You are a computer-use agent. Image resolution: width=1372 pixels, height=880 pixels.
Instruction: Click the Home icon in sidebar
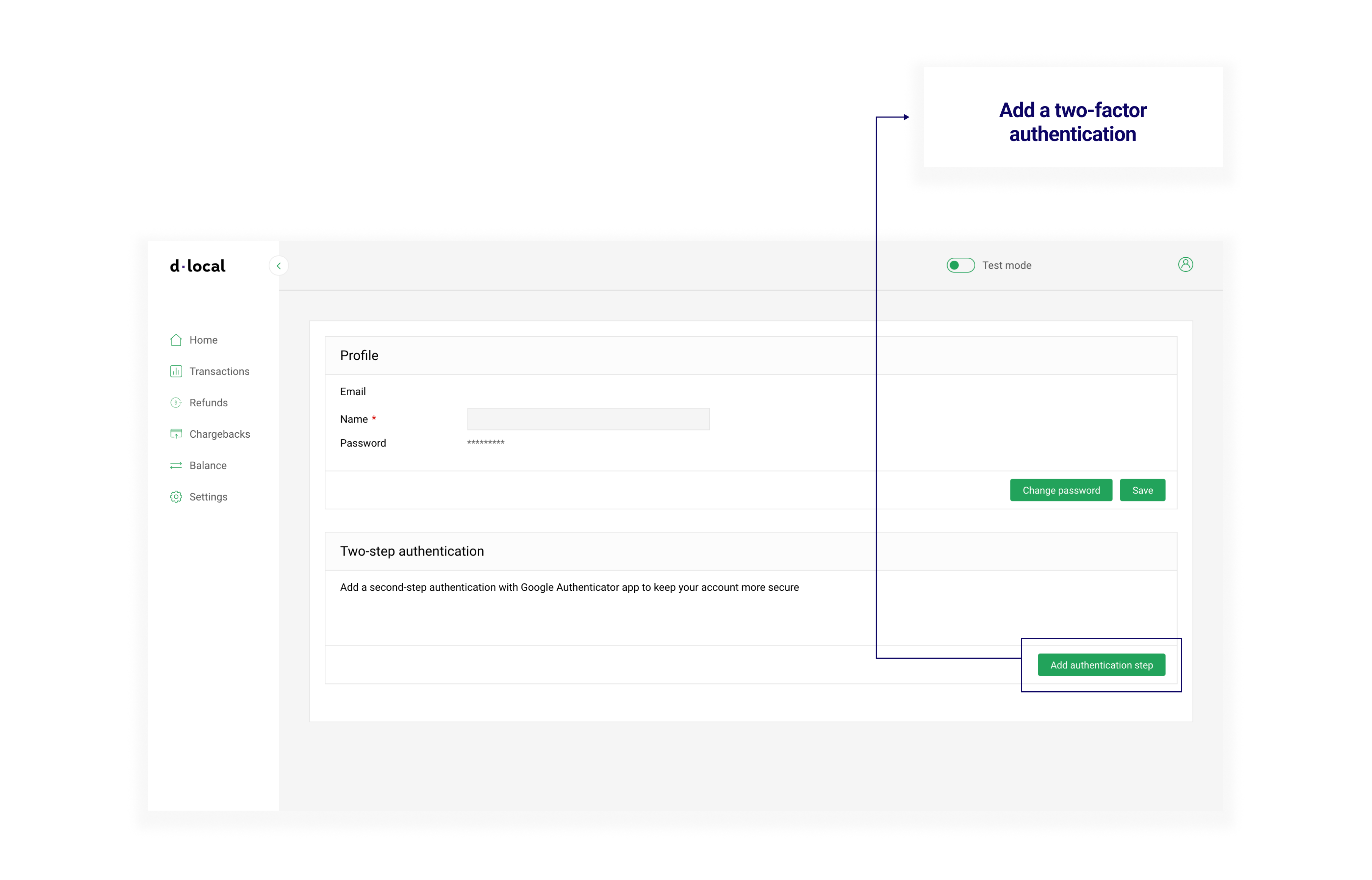pos(176,340)
